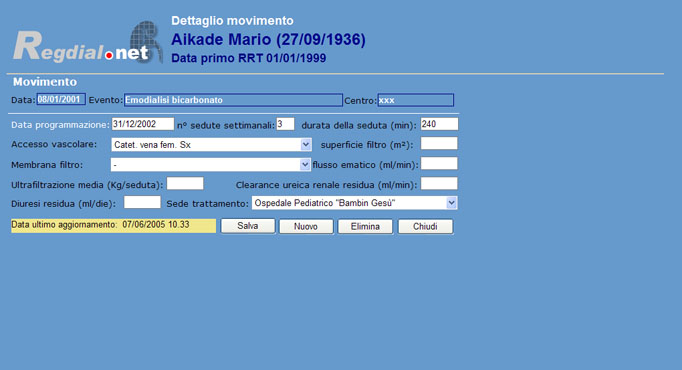The width and height of the screenshot is (682, 370).
Task: Focus the Data programmazione date field
Action: click(143, 124)
